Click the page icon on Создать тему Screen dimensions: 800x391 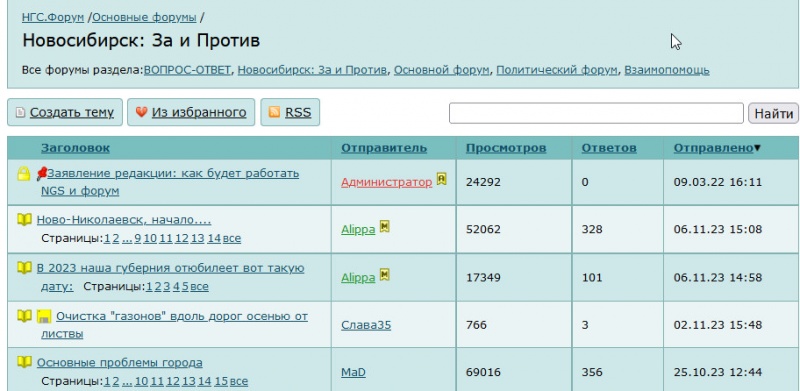(x=20, y=112)
